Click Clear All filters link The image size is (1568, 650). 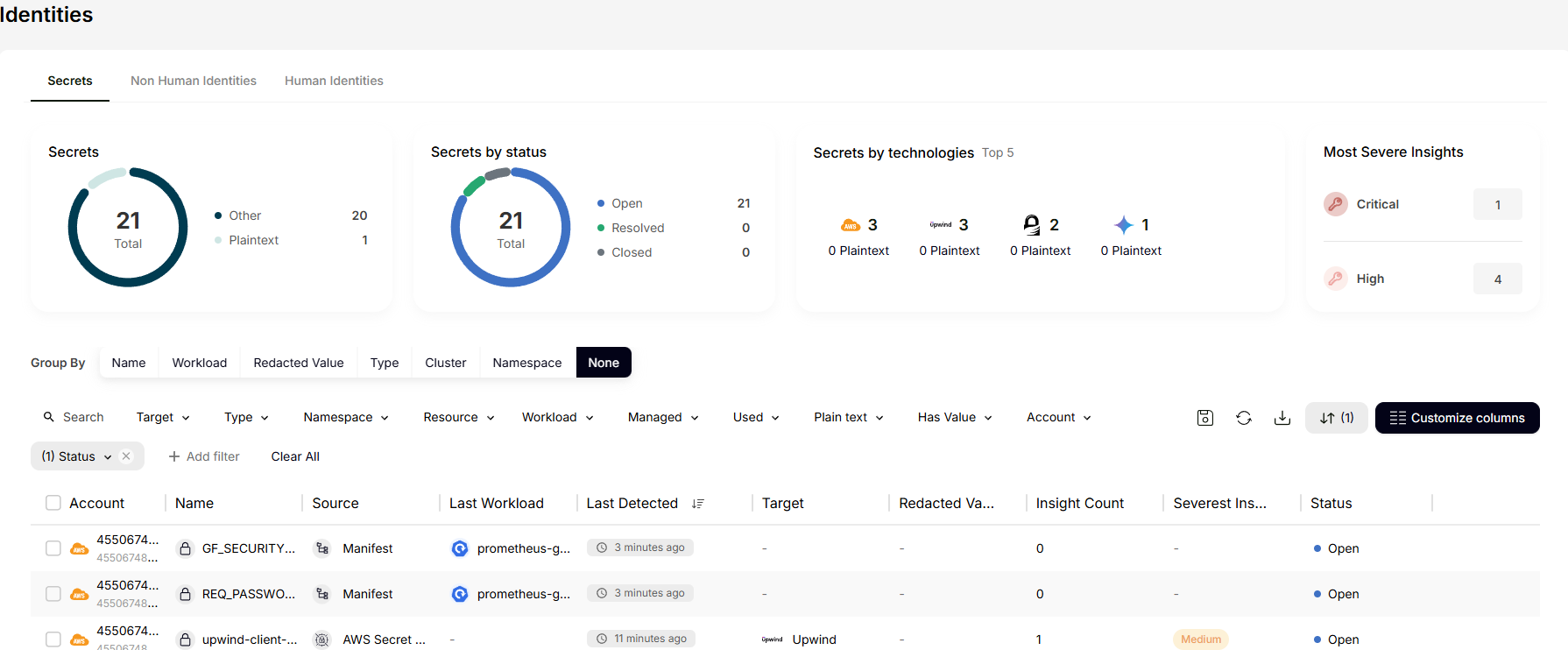(x=295, y=456)
